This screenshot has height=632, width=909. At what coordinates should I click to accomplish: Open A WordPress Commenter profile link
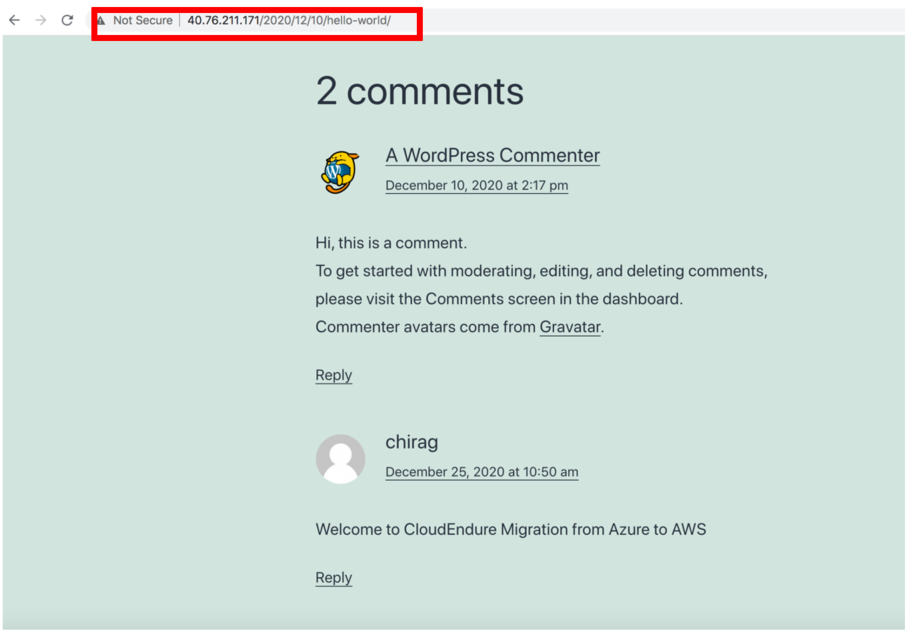coord(492,155)
